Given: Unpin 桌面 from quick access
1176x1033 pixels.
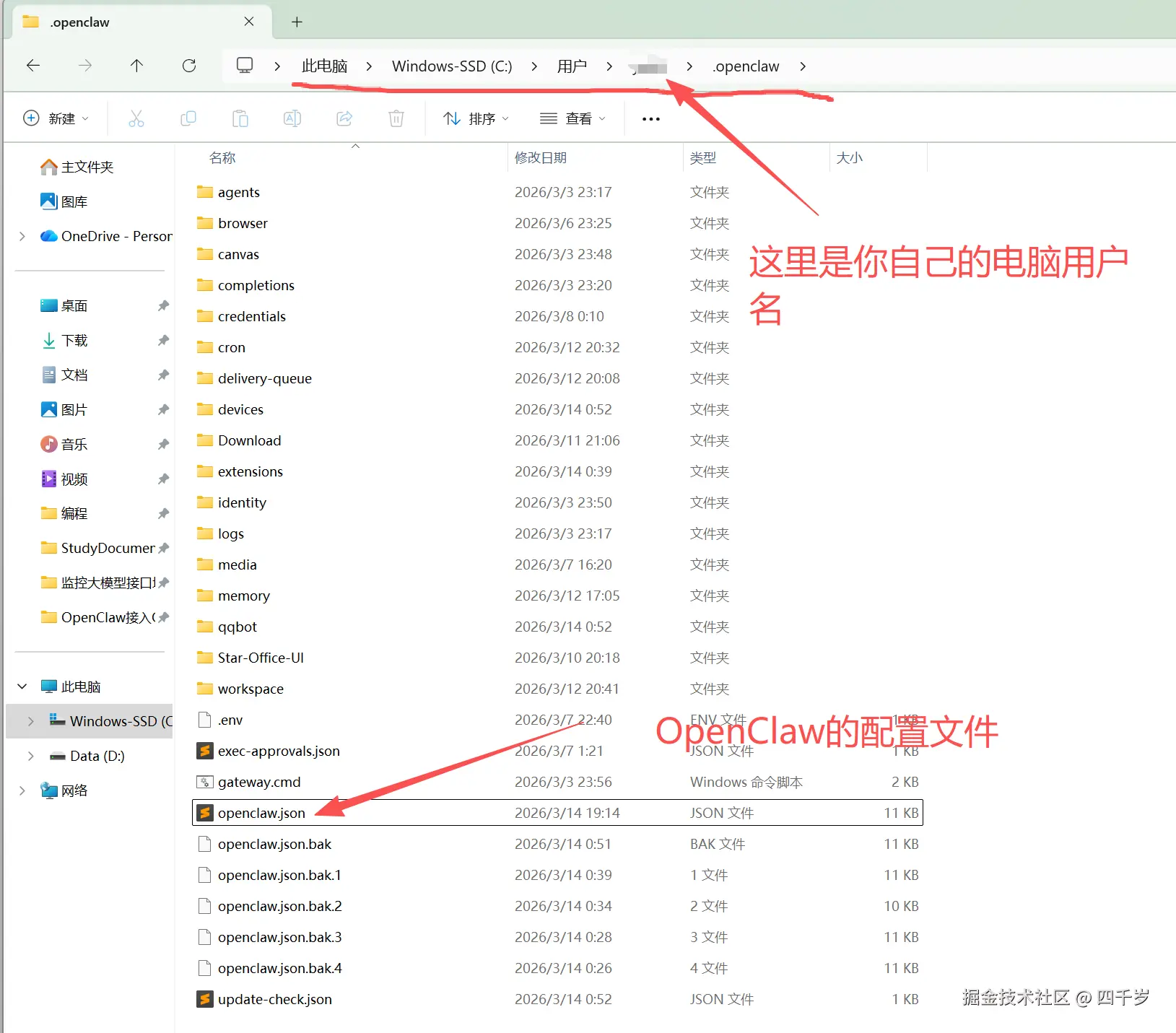Looking at the screenshot, I should click(x=163, y=305).
